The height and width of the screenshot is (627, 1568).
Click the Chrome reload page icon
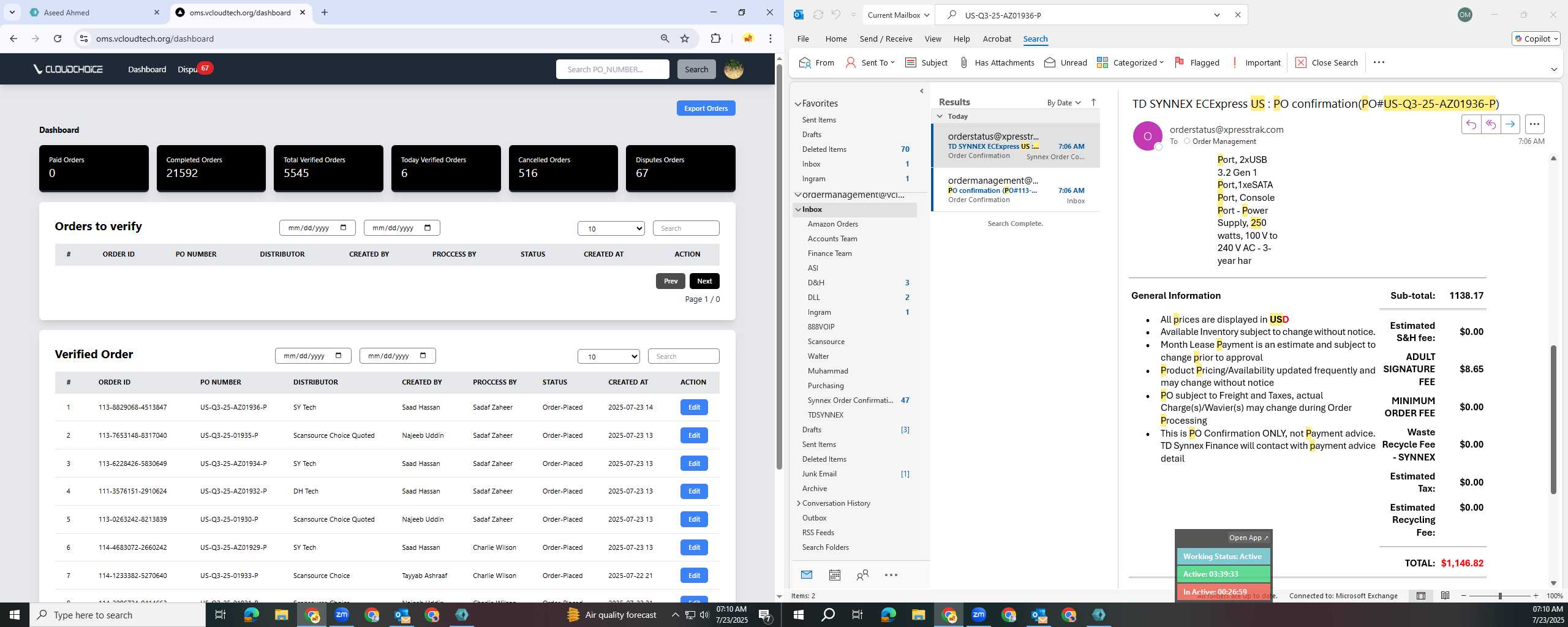58,39
